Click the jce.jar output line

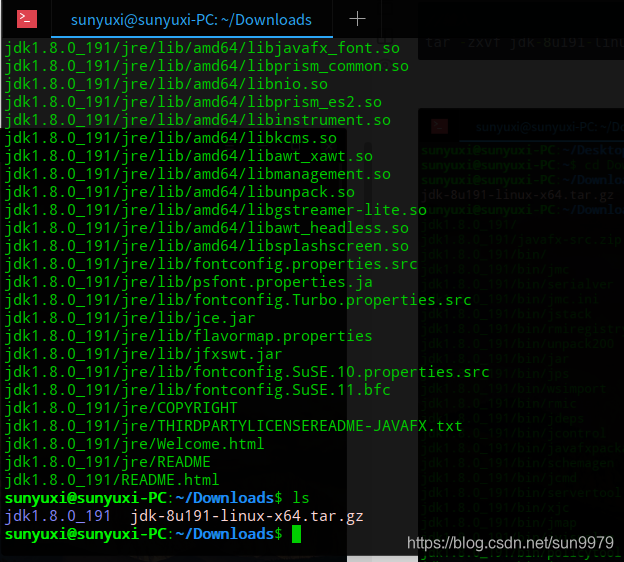point(130,318)
